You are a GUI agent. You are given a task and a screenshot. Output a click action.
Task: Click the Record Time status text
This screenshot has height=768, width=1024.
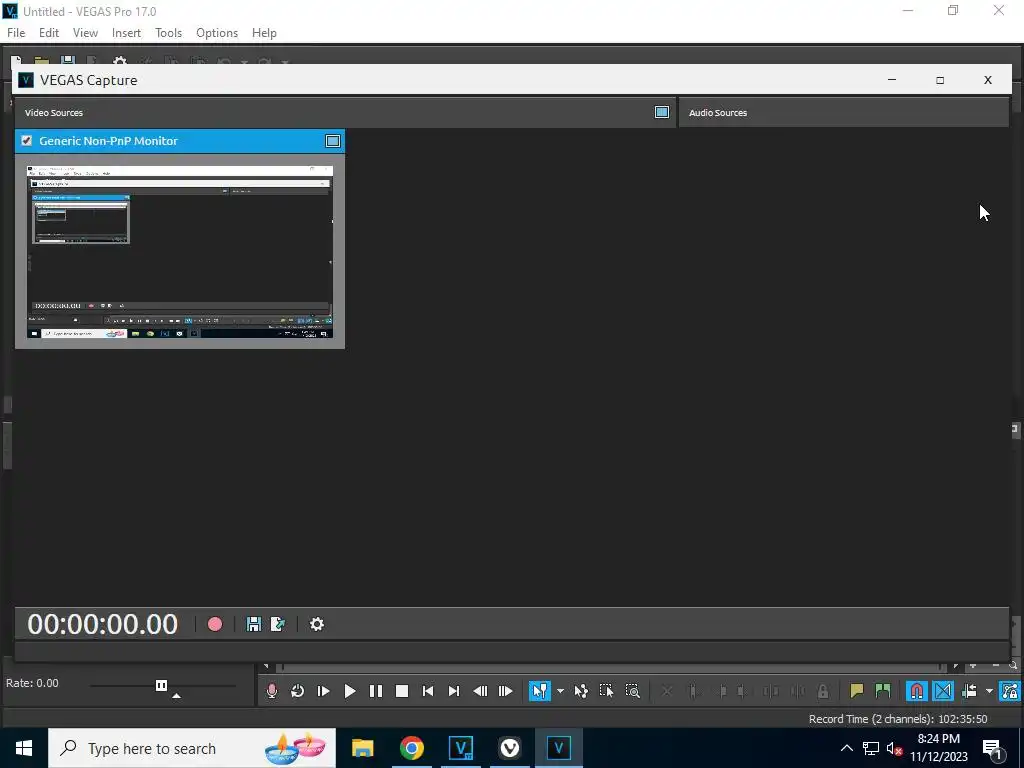tap(898, 719)
